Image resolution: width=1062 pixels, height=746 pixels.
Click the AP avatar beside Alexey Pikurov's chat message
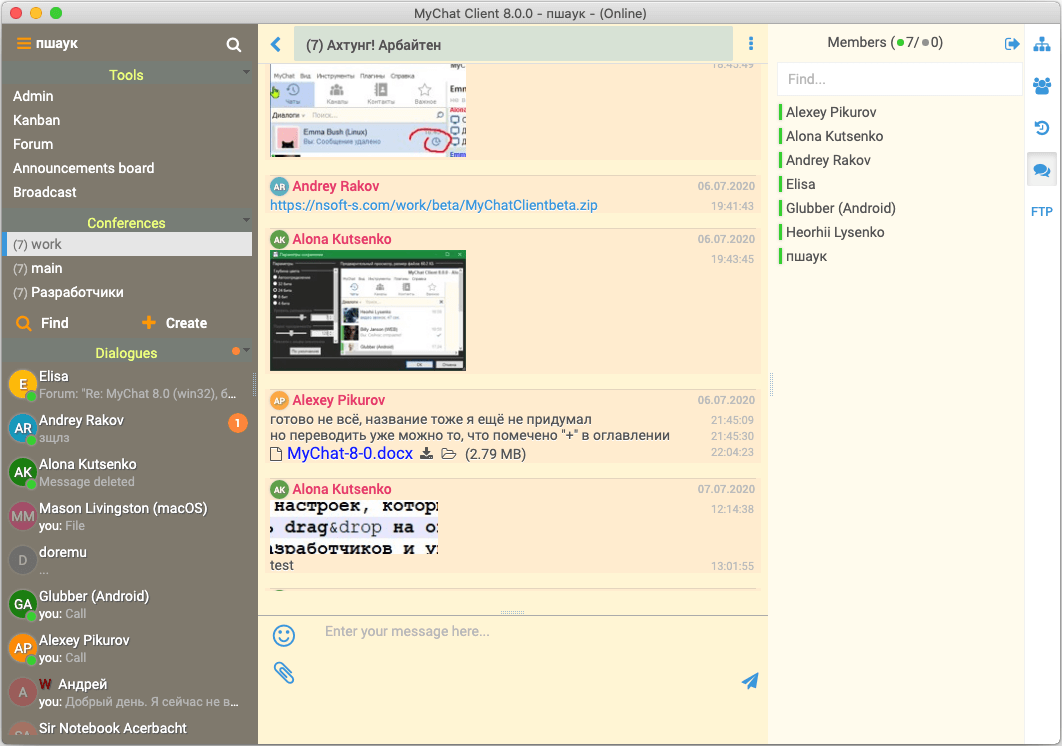click(279, 400)
